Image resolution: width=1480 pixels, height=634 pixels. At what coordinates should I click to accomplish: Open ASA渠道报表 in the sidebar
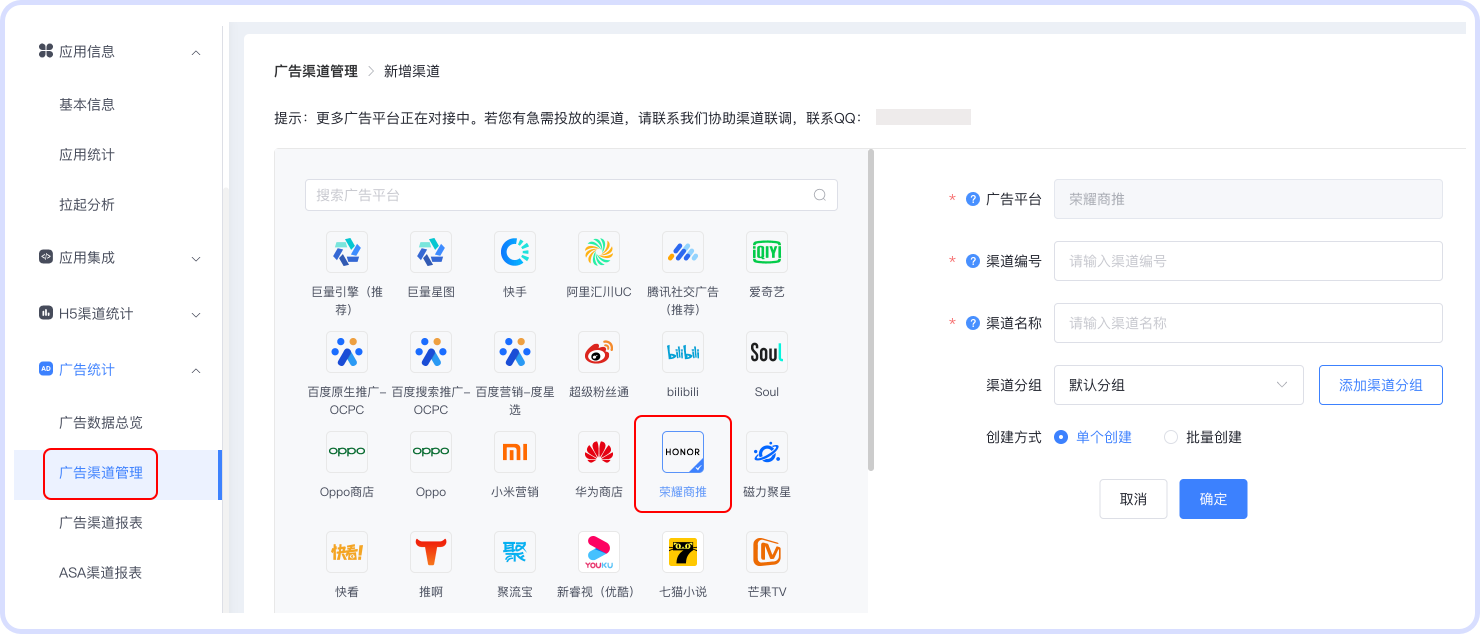[x=101, y=573]
